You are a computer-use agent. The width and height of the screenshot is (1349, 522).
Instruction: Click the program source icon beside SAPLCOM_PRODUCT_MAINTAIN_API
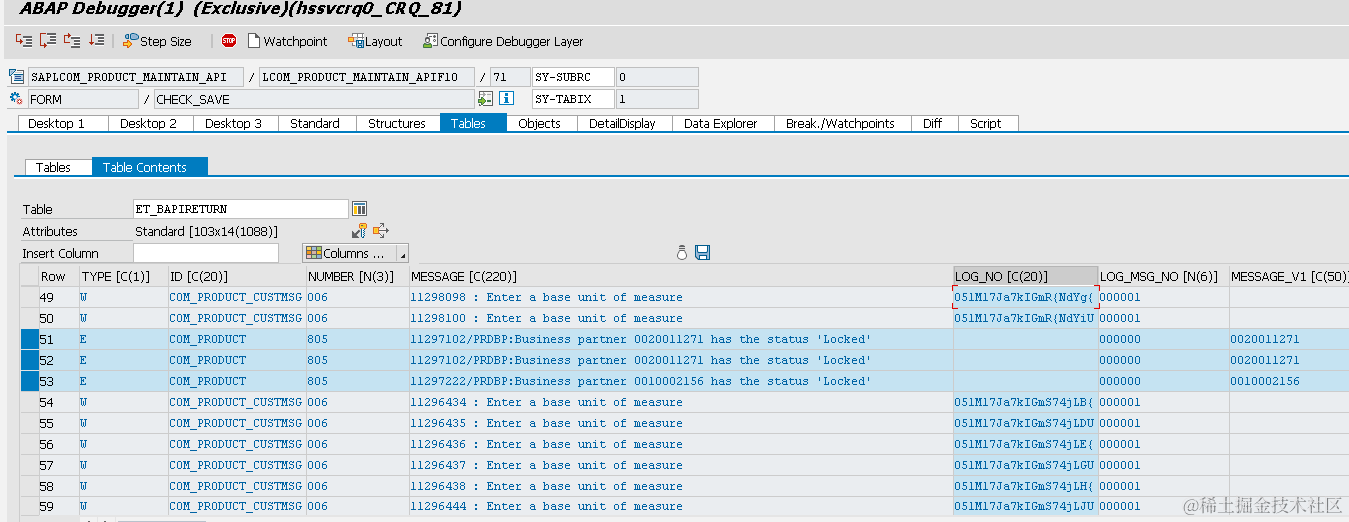pos(16,77)
